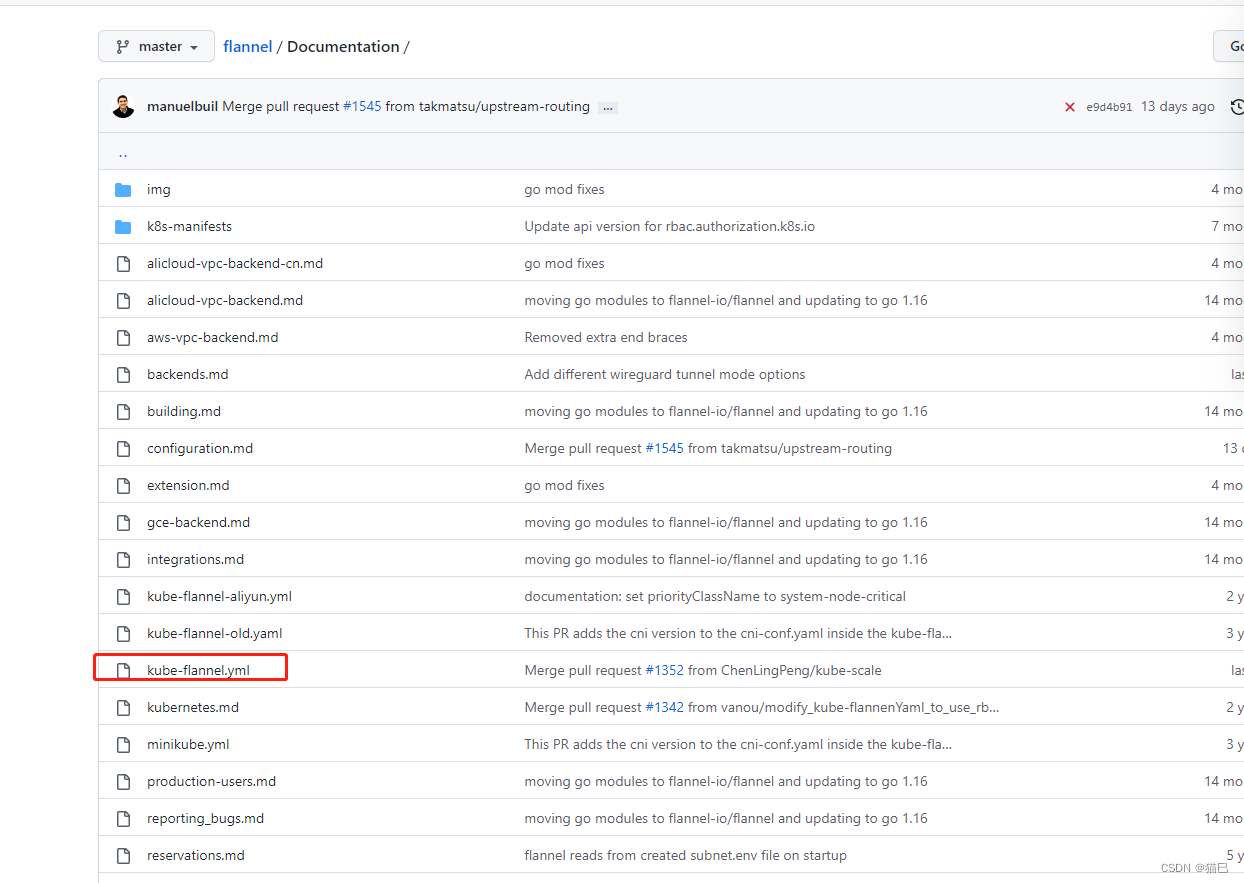Open the master branch dropdown
Image resolution: width=1244 pixels, height=883 pixels.
156,46
